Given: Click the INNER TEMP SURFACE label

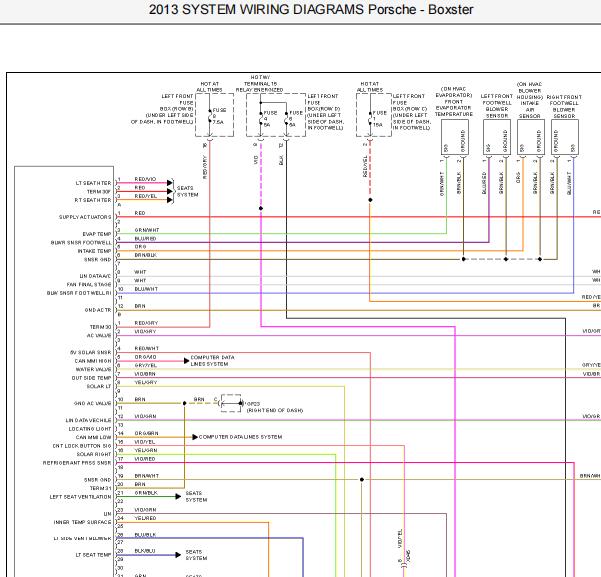Looking at the screenshot, I should pyautogui.click(x=82, y=522).
